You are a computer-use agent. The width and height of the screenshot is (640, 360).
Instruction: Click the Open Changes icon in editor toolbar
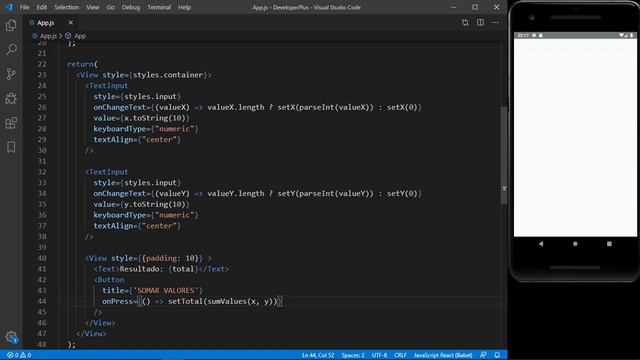[x=465, y=22]
